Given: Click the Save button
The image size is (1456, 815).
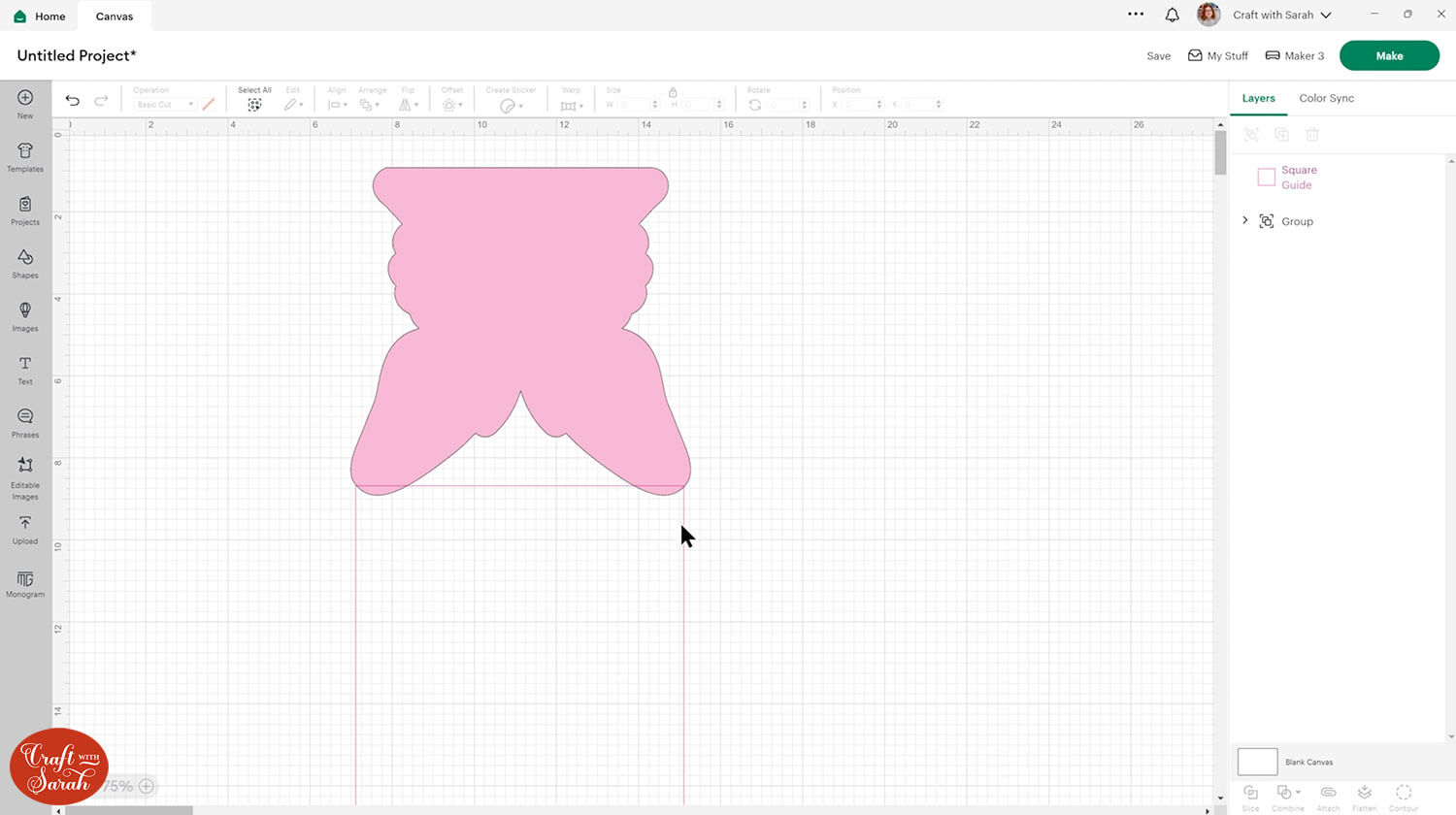Looking at the screenshot, I should [1159, 56].
